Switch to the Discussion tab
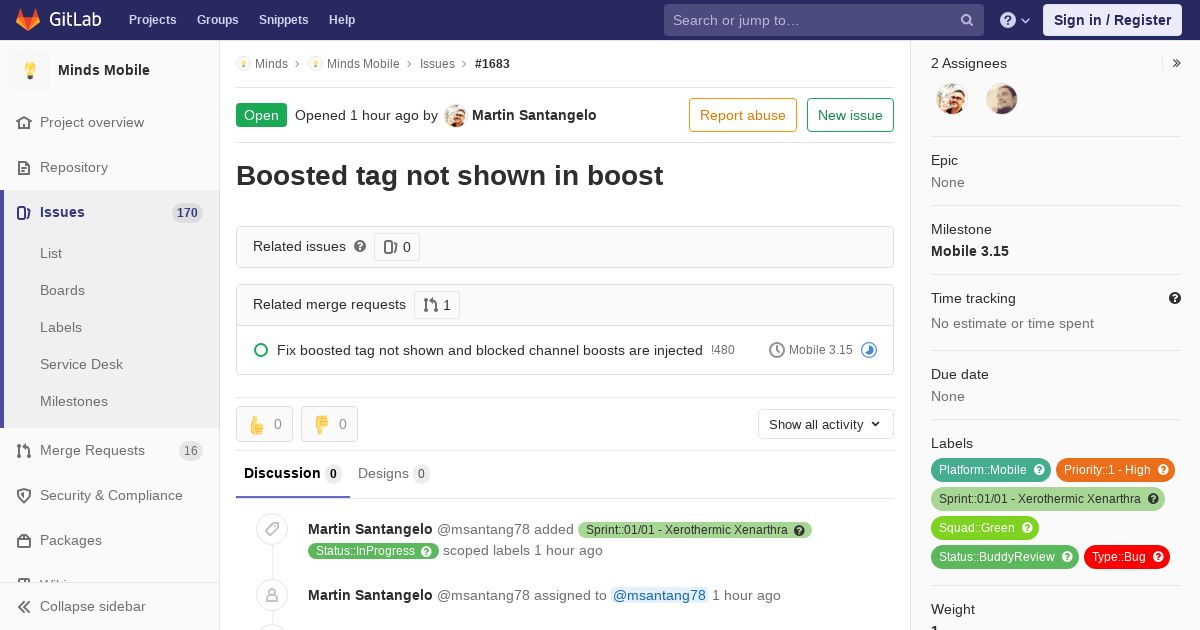 pos(293,473)
